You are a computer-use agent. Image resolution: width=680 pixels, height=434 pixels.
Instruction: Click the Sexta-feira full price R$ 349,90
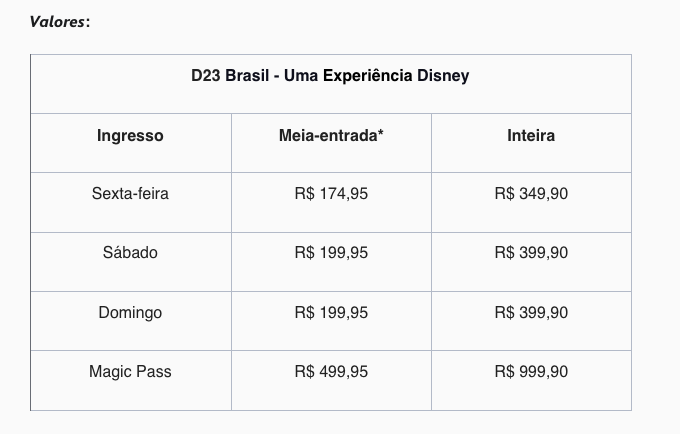coord(531,194)
